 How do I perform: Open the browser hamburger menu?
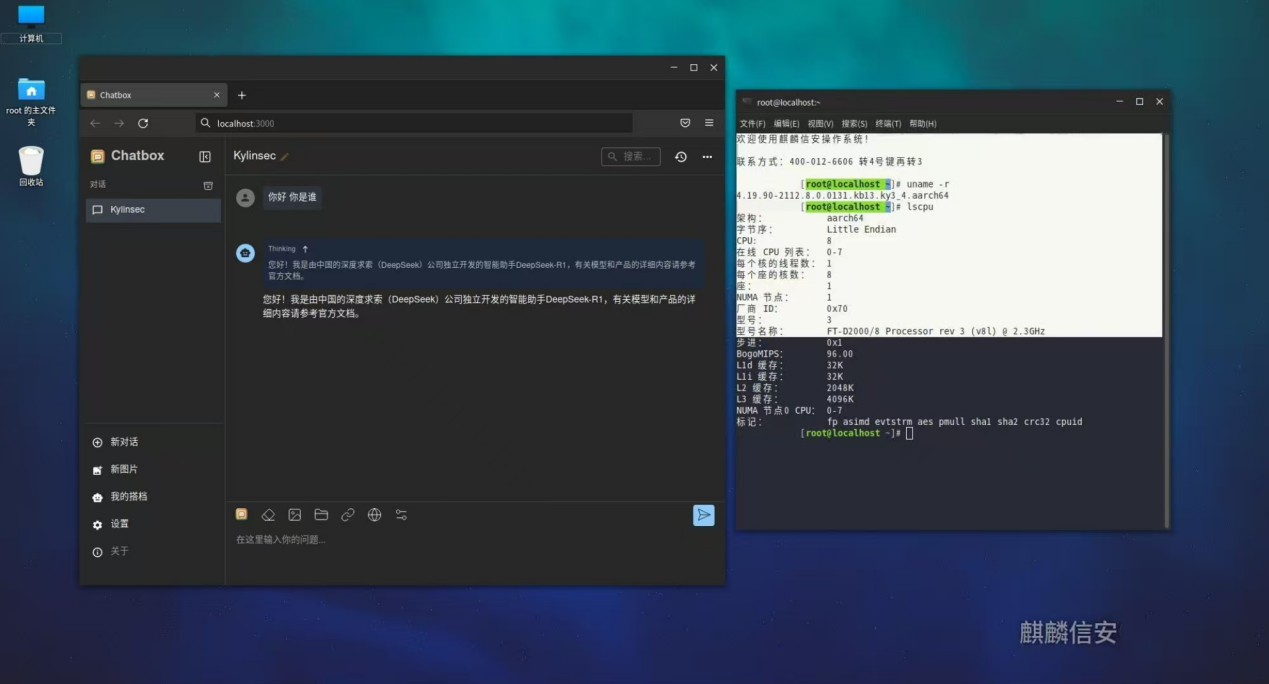[709, 123]
